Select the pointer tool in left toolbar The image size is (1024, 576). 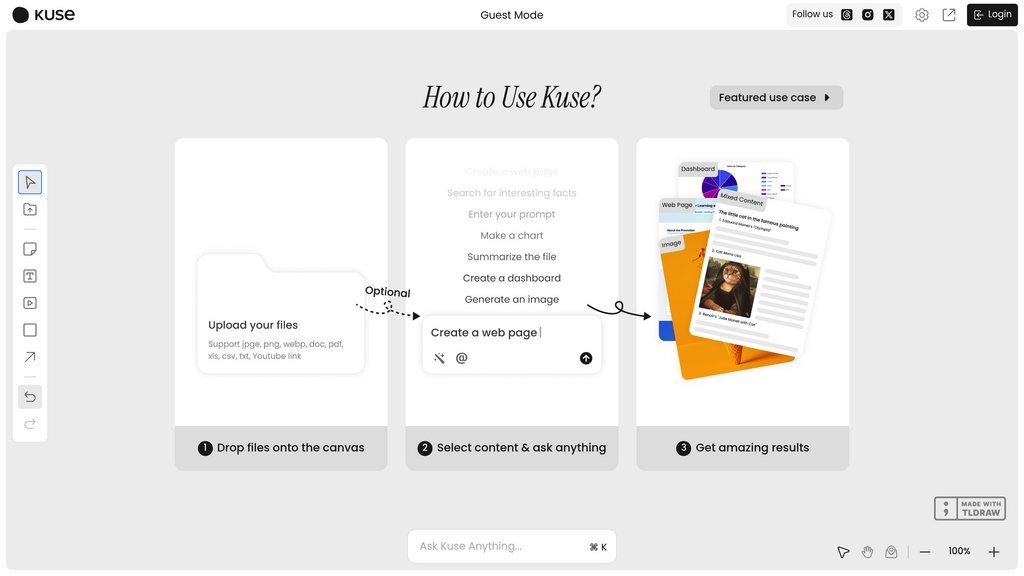click(x=30, y=182)
